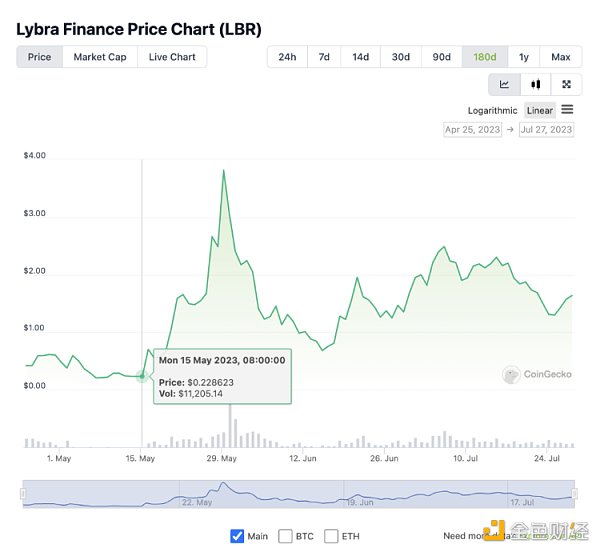Screen dimensions: 600x552
Task: Enable the BTC comparison checkbox
Action: [x=286, y=536]
